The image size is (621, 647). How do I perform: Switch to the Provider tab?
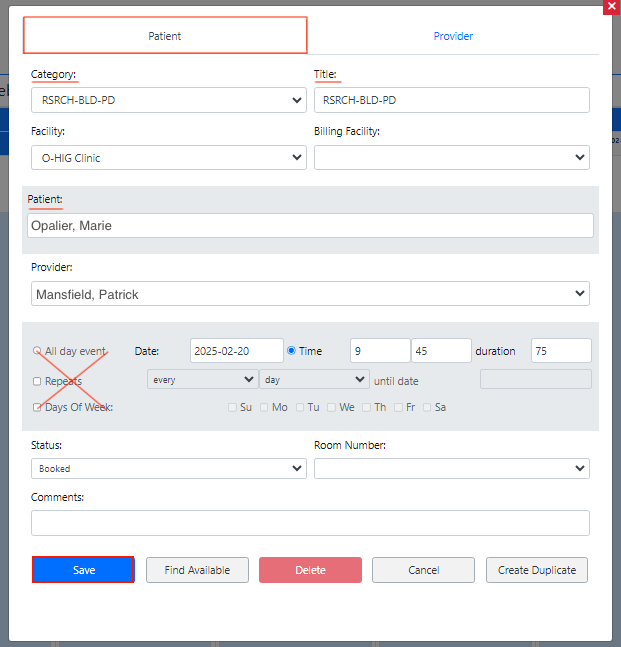point(453,36)
